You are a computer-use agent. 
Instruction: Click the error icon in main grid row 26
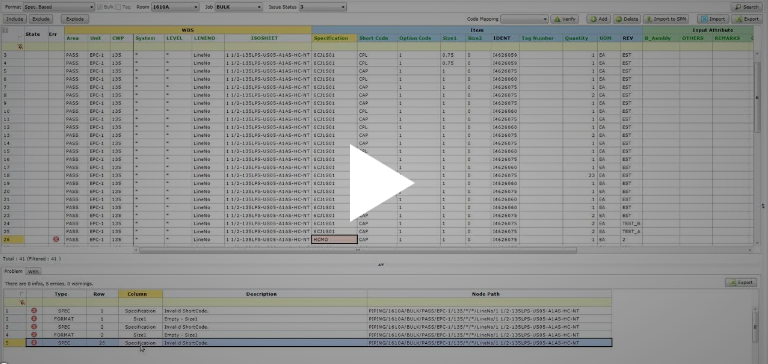tap(56, 240)
